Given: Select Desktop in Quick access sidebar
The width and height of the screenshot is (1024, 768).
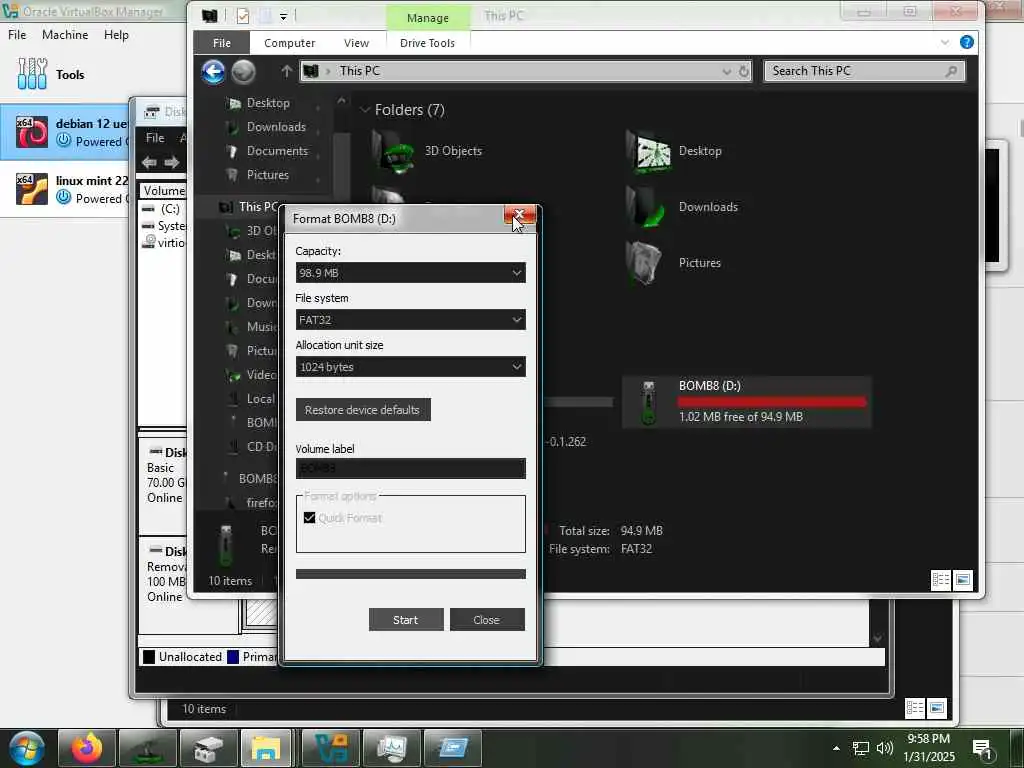Looking at the screenshot, I should (x=268, y=103).
